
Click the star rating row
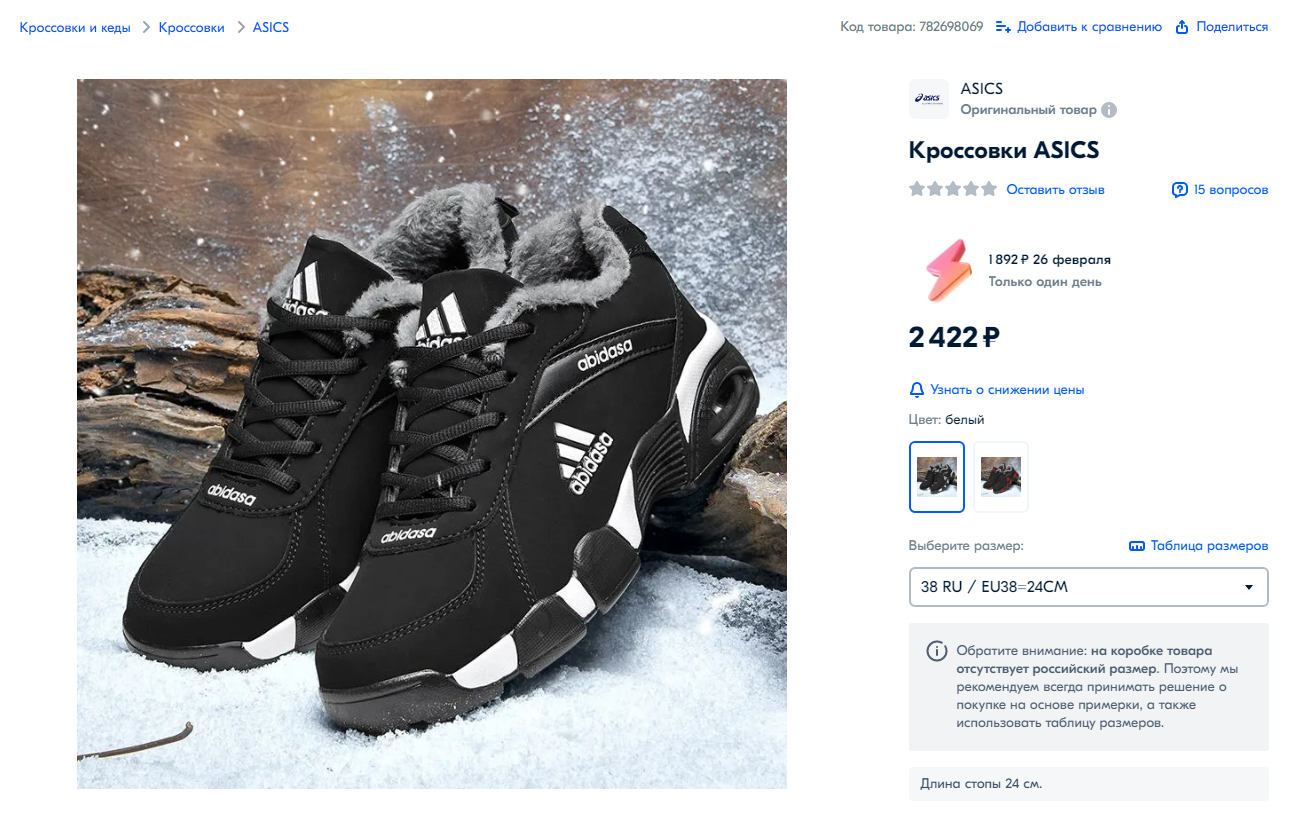click(953, 189)
